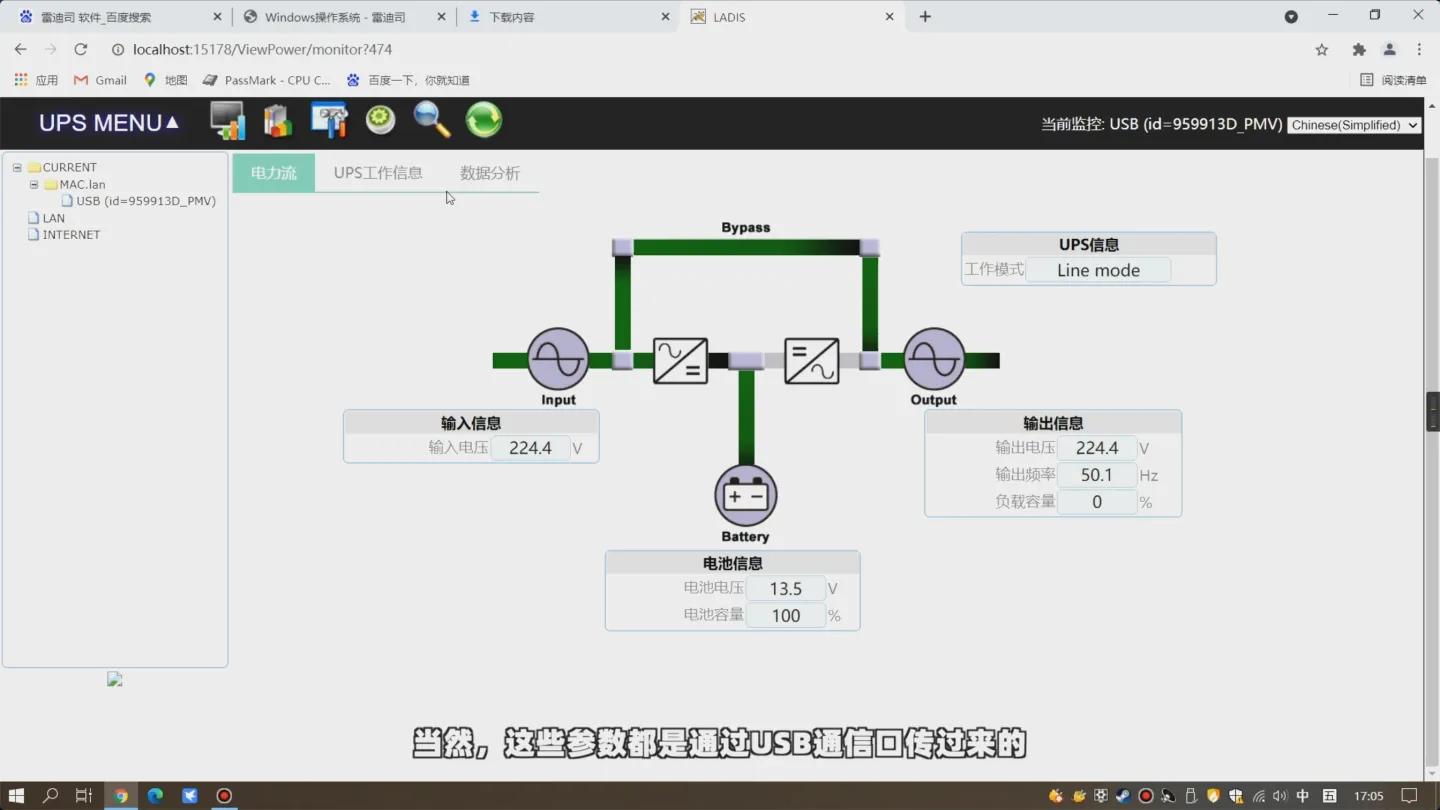Open the 数据分析 tab
Viewport: 1440px width, 810px height.
(489, 172)
